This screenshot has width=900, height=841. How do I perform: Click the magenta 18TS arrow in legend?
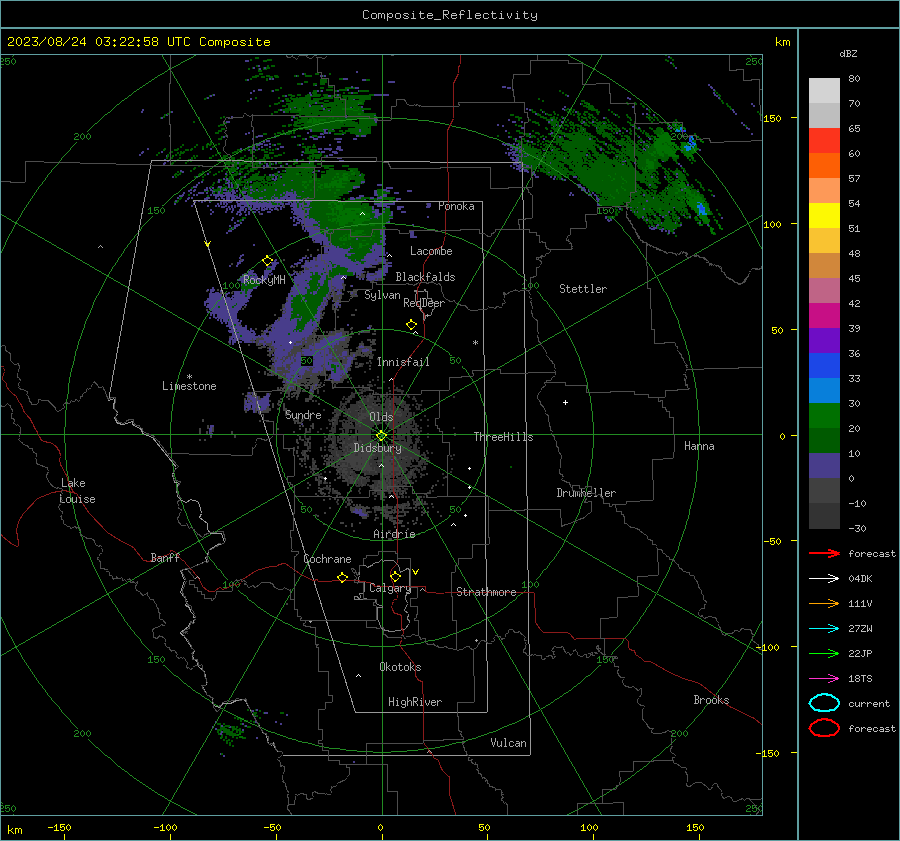824,679
